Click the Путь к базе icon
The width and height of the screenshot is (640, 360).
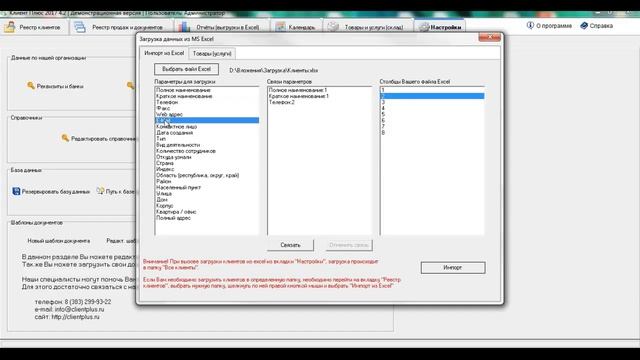point(100,191)
